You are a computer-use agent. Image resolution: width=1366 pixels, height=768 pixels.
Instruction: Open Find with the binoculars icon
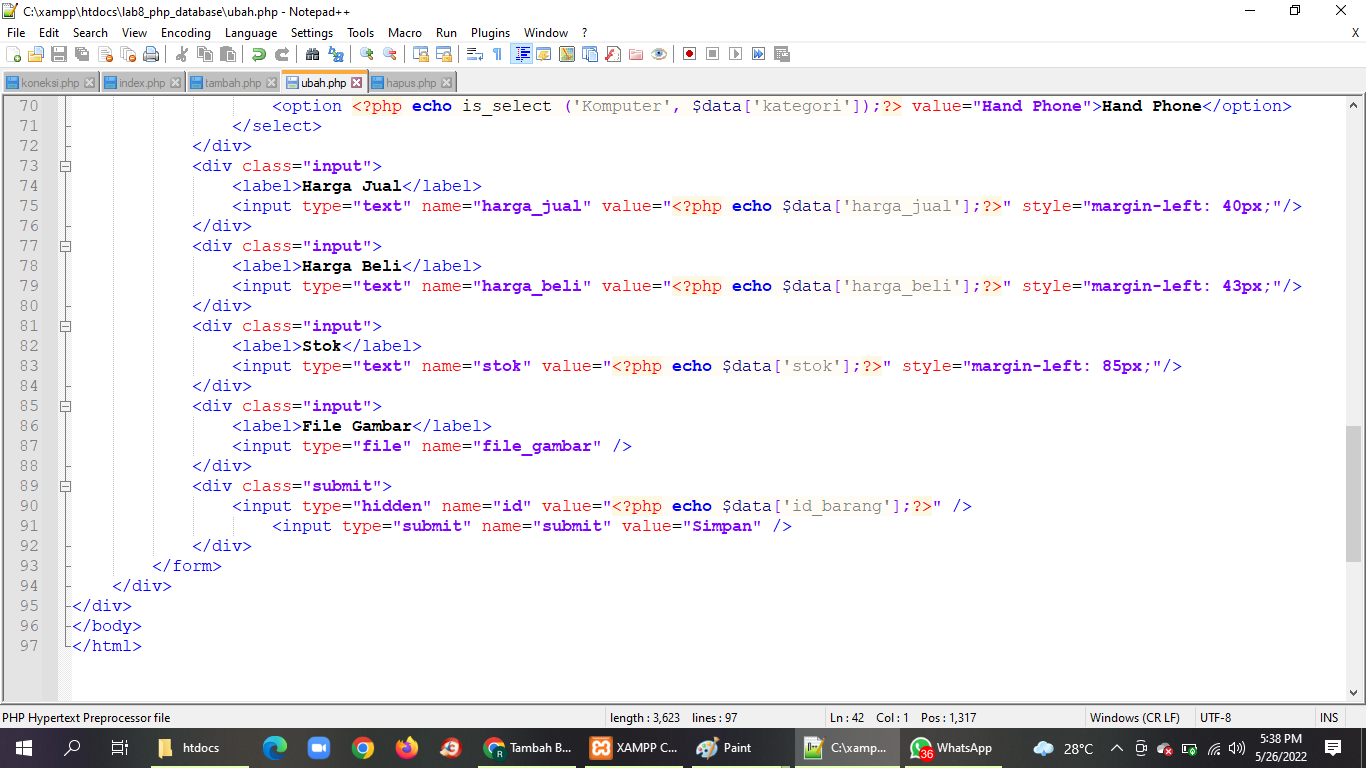312,53
